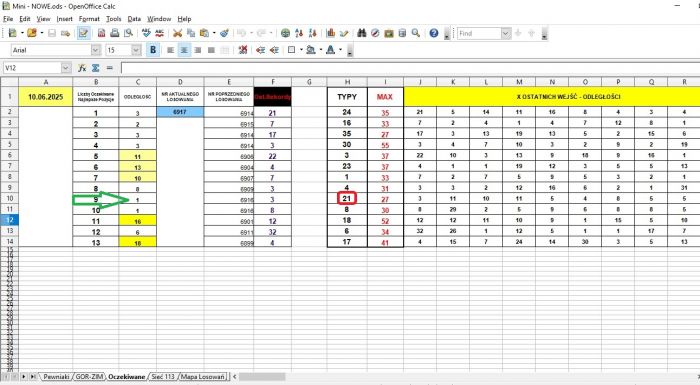Image resolution: width=700 pixels, height=385 pixels.
Task: Toggle Bold formatting button
Action: (153, 50)
